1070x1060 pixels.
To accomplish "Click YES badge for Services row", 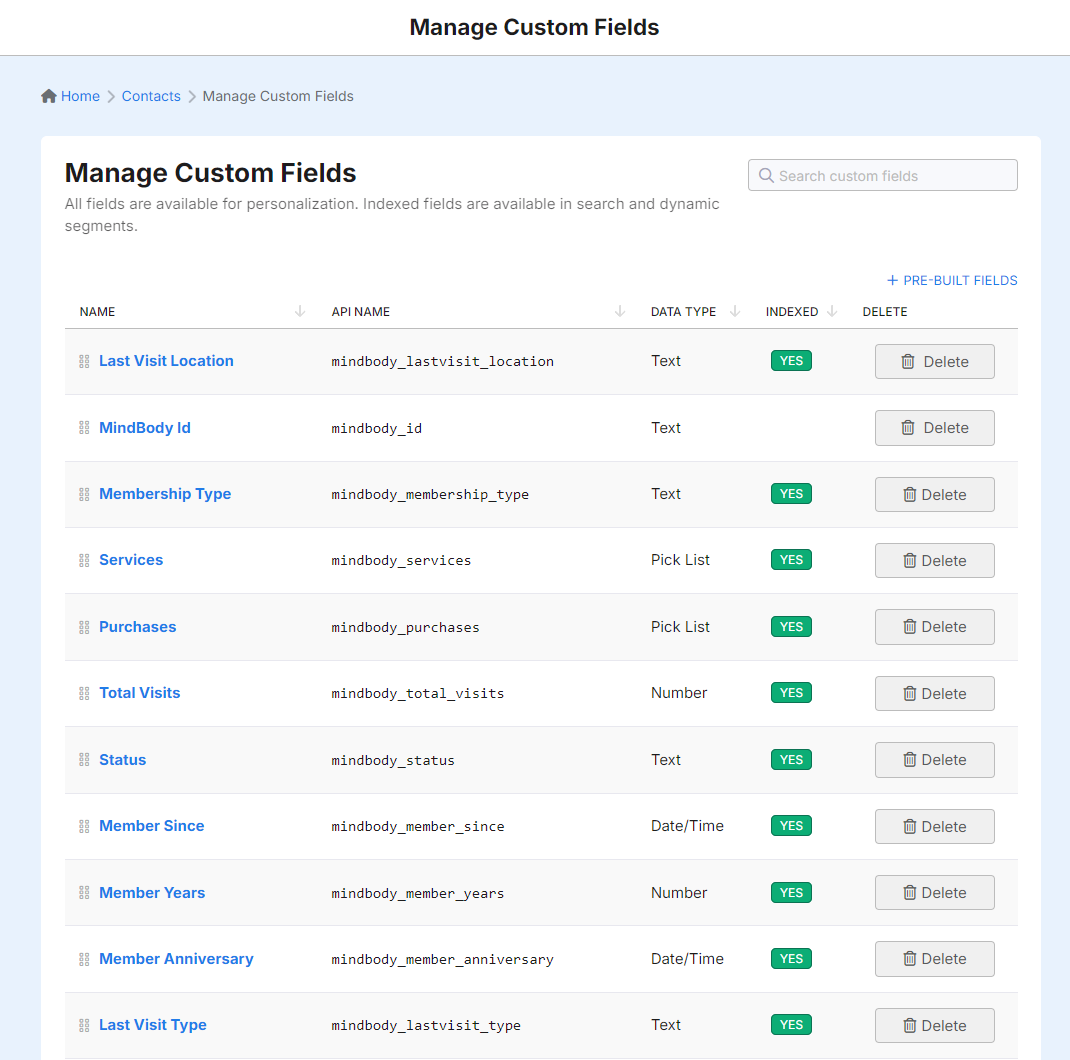I will [791, 560].
